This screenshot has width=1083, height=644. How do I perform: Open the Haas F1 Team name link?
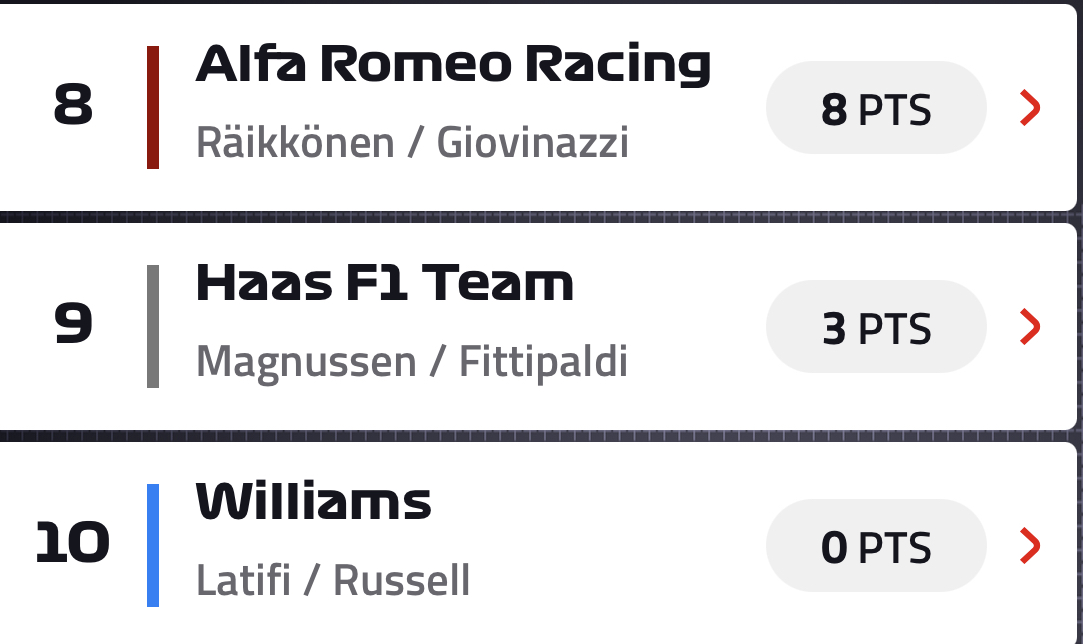click(385, 283)
